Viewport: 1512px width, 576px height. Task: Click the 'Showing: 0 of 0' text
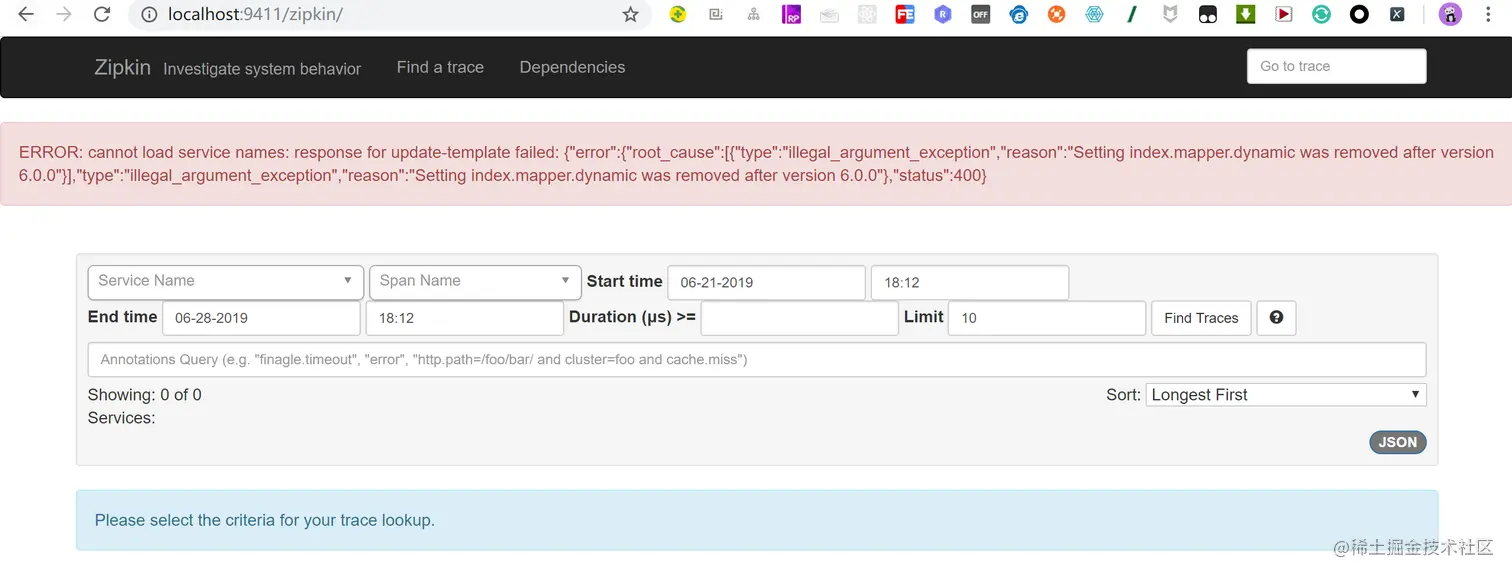click(x=145, y=395)
